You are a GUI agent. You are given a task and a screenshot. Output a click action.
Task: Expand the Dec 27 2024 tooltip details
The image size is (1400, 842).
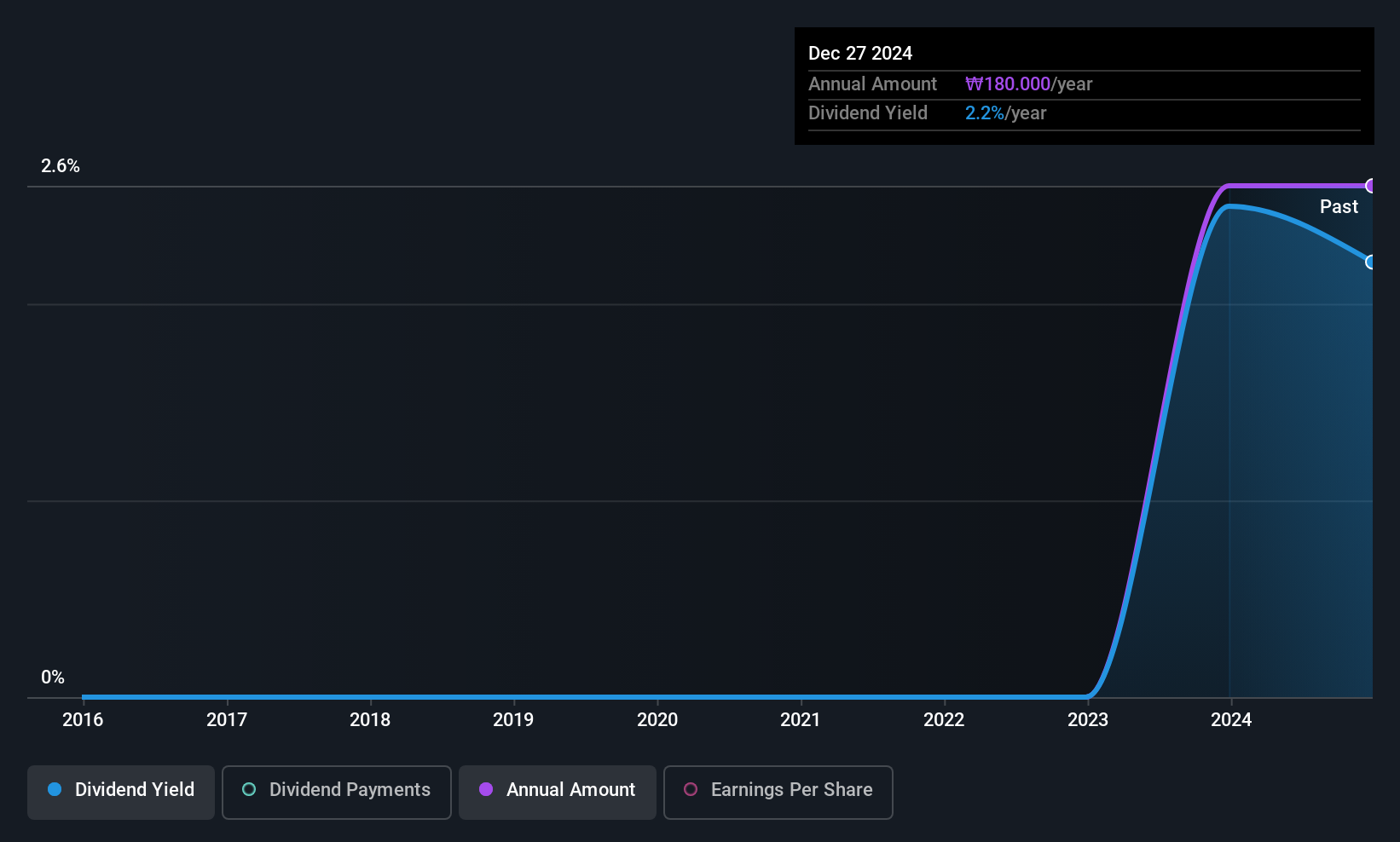tap(860, 52)
